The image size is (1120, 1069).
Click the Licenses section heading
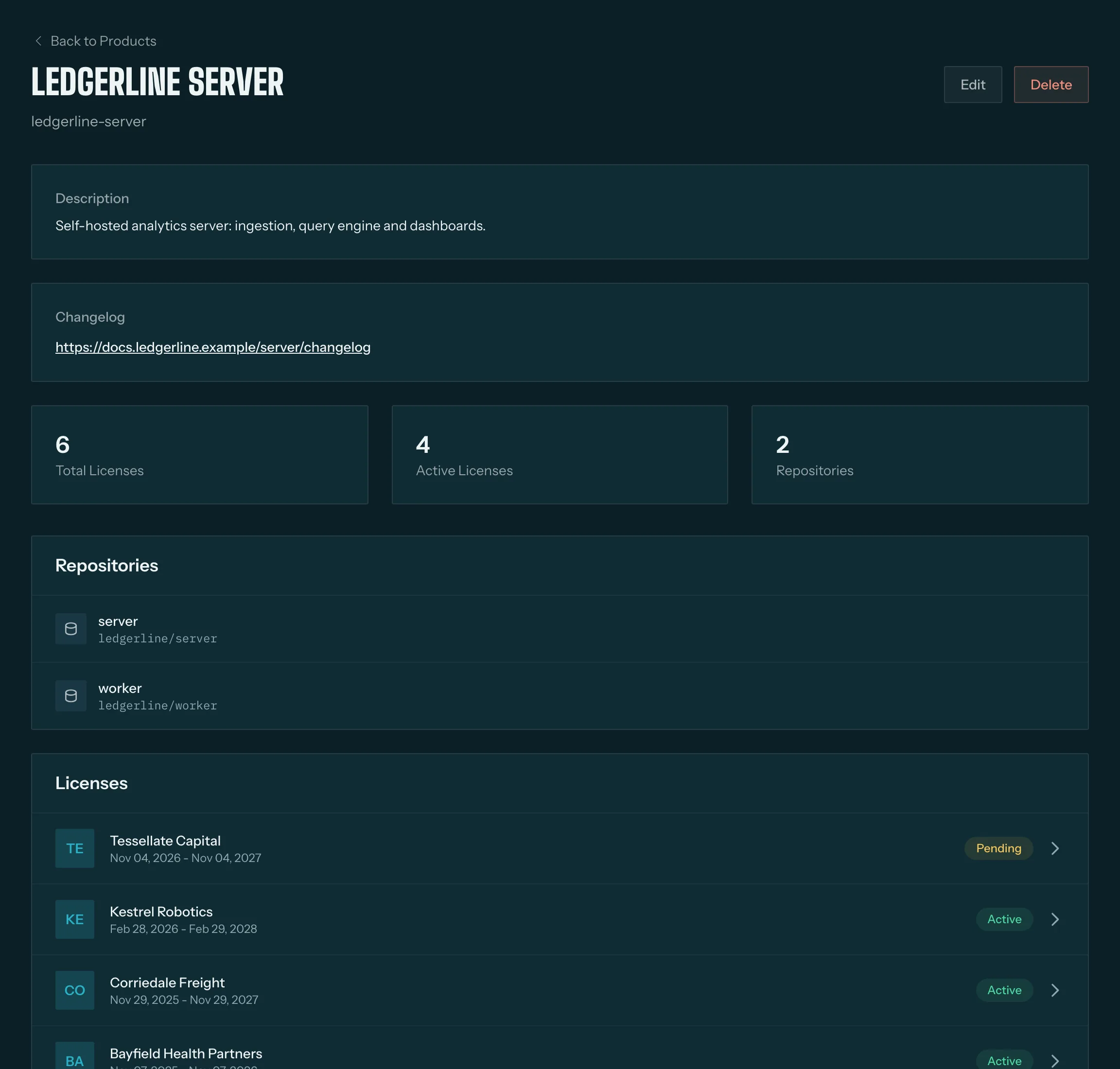click(x=91, y=783)
